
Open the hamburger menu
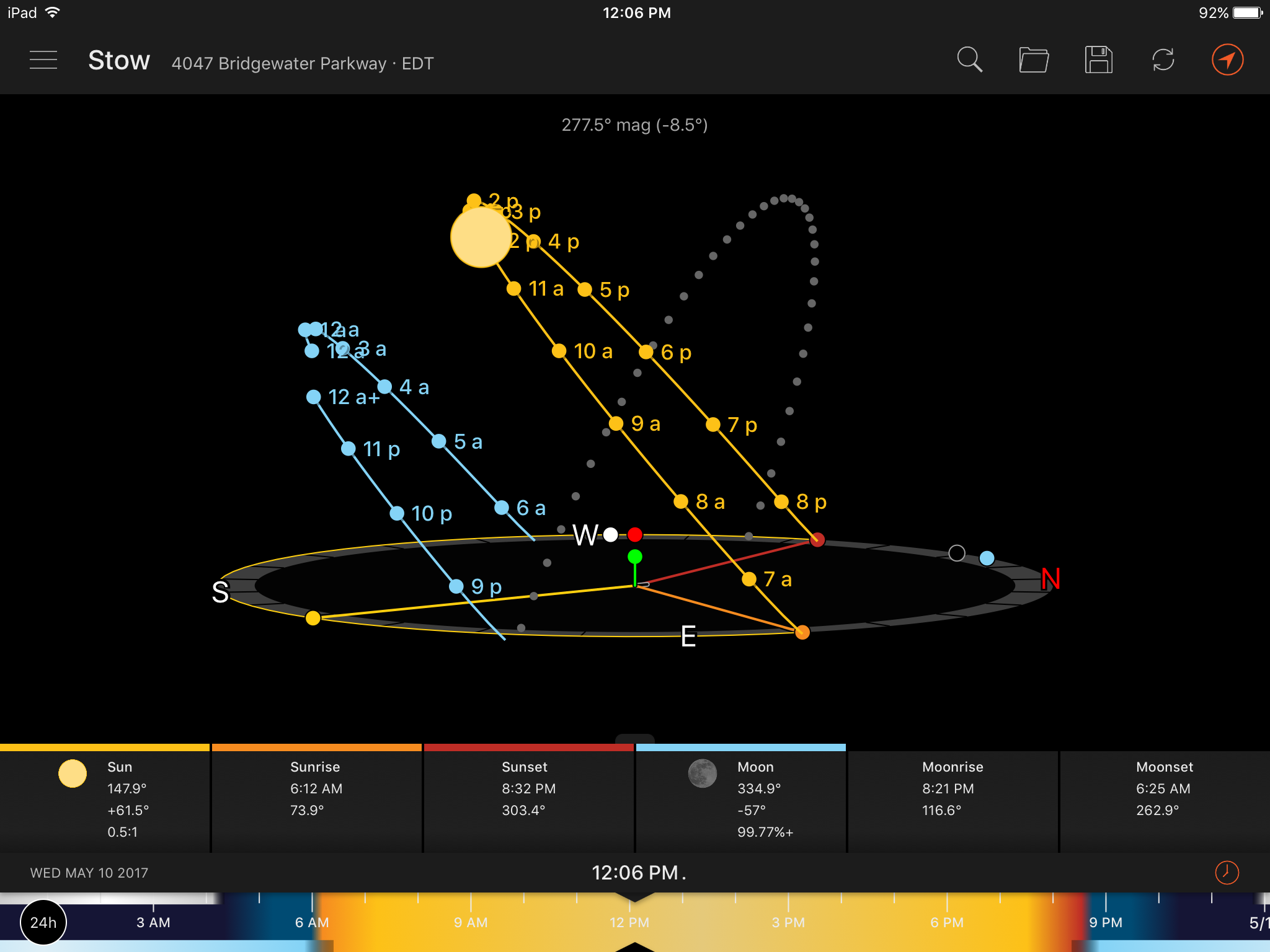43,60
